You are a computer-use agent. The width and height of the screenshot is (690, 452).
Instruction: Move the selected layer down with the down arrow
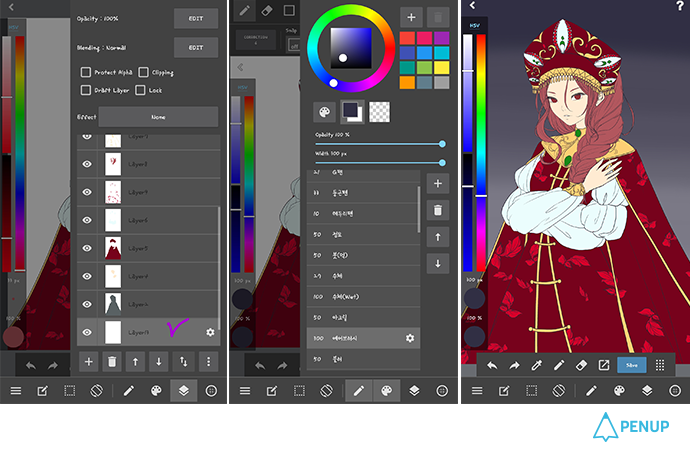click(x=158, y=362)
